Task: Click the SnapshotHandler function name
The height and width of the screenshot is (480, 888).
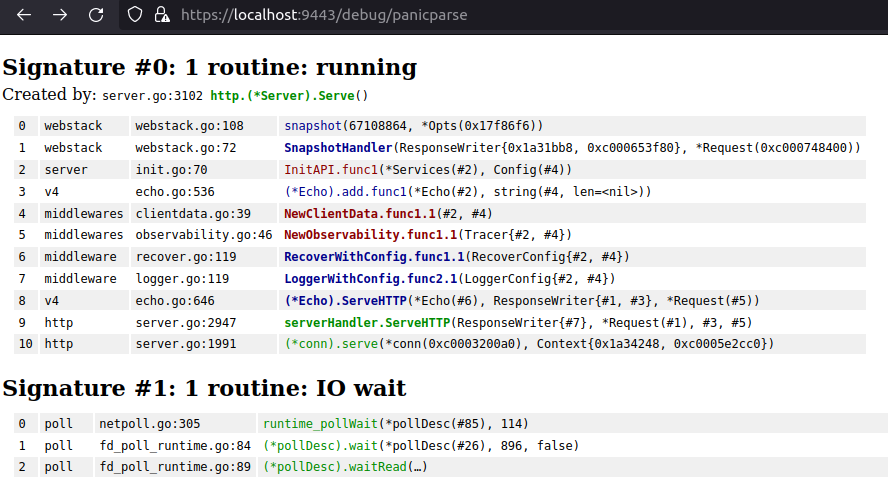Action: (339, 147)
